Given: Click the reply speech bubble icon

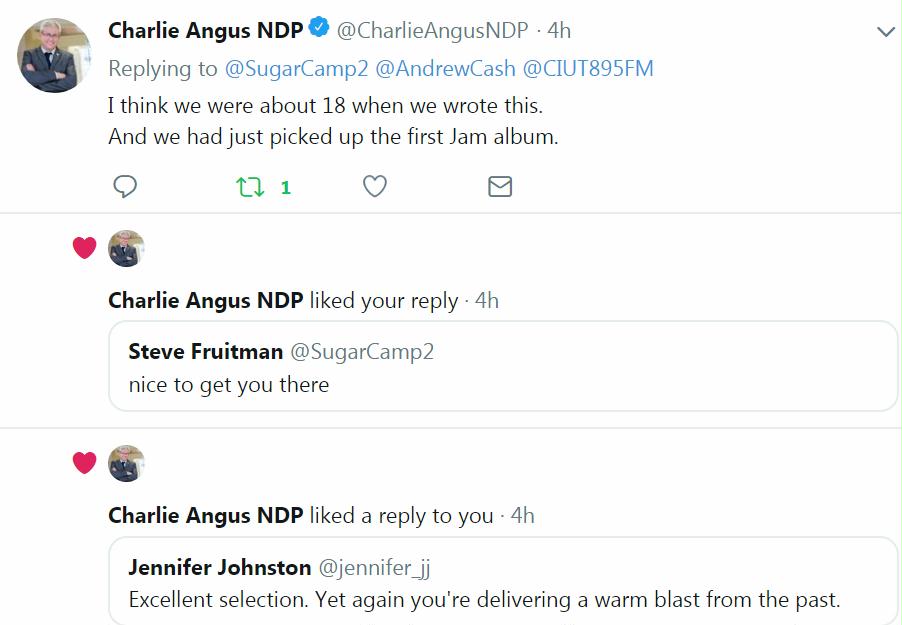Looking at the screenshot, I should tap(125, 187).
